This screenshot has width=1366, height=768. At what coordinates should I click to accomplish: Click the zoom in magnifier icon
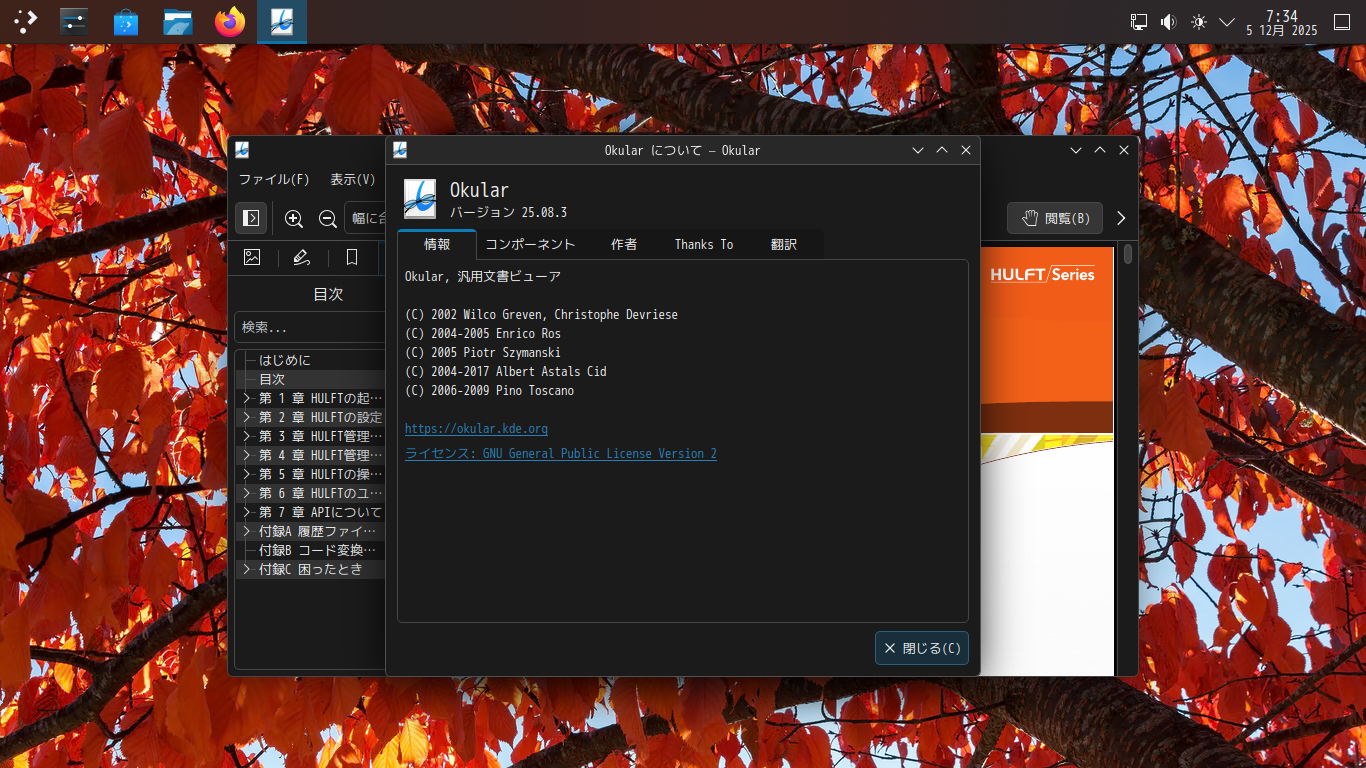click(x=294, y=219)
